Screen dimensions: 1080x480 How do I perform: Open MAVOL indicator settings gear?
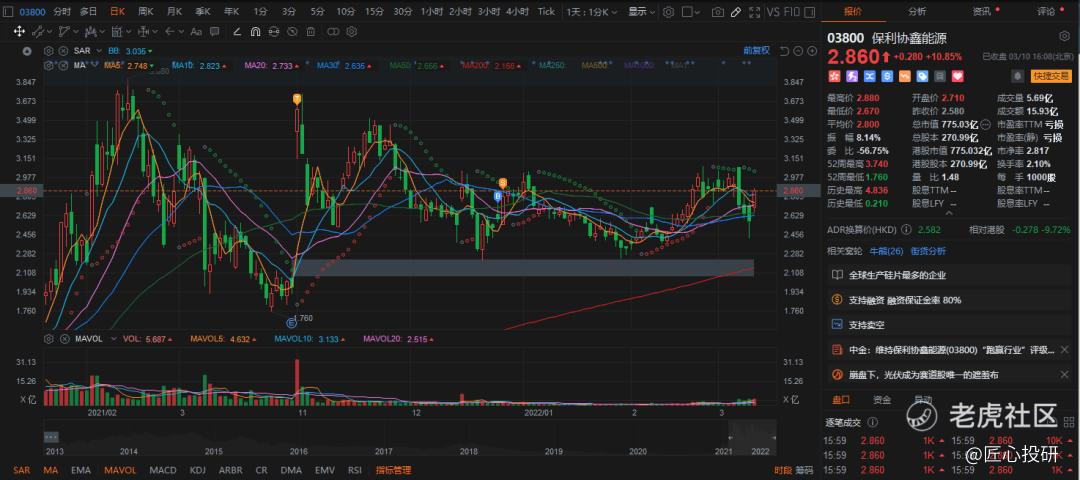tap(48, 339)
